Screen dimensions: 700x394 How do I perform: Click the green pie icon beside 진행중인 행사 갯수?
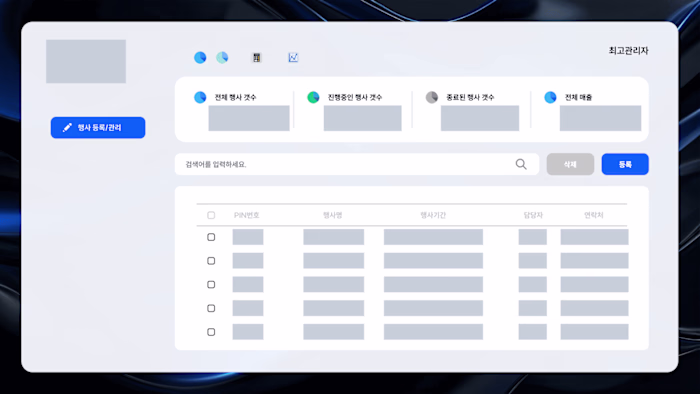(x=313, y=97)
